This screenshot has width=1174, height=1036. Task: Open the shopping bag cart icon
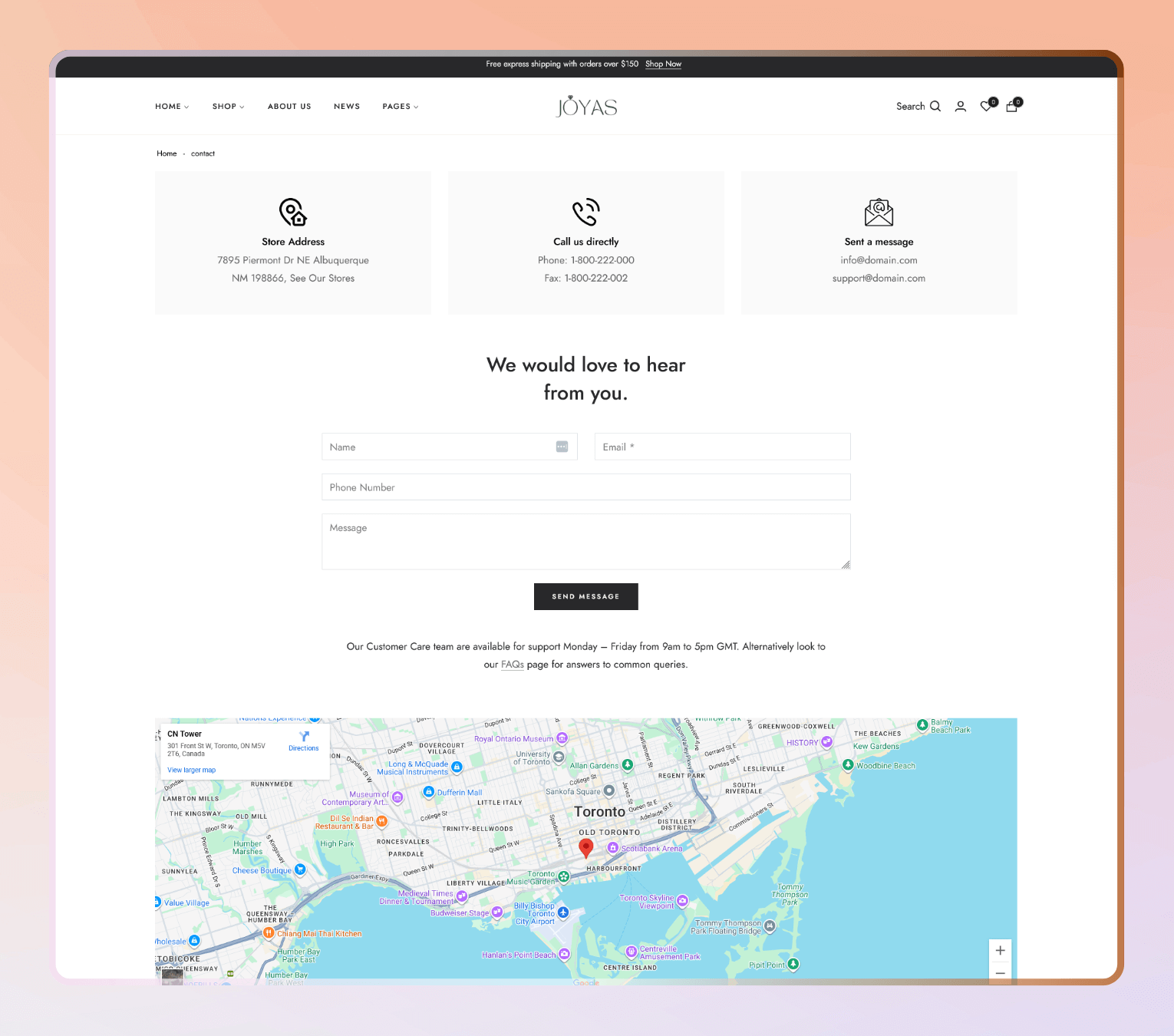(x=1012, y=107)
